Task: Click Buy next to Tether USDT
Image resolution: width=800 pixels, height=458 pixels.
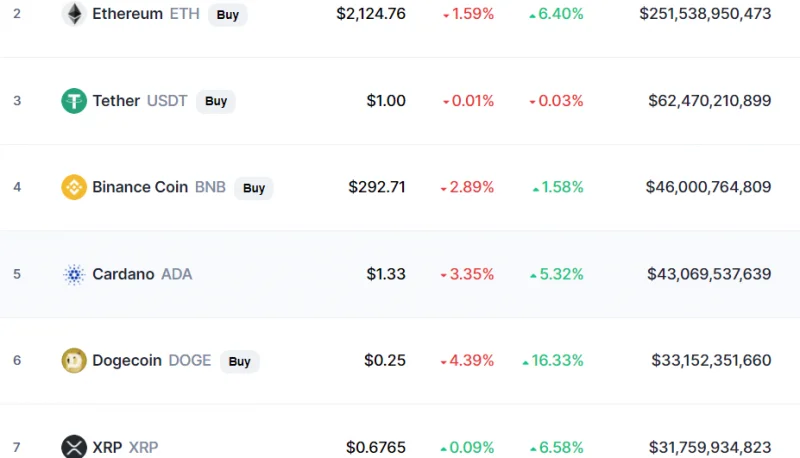Action: coord(216,101)
